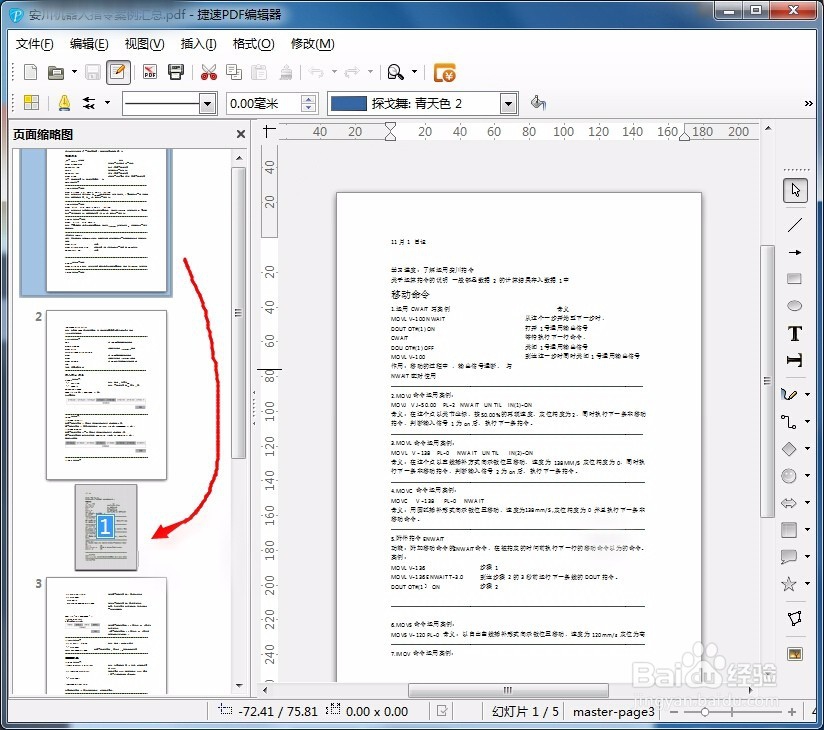The height and width of the screenshot is (730, 824).
Task: Select the callout speech bubble tool
Action: 789,557
